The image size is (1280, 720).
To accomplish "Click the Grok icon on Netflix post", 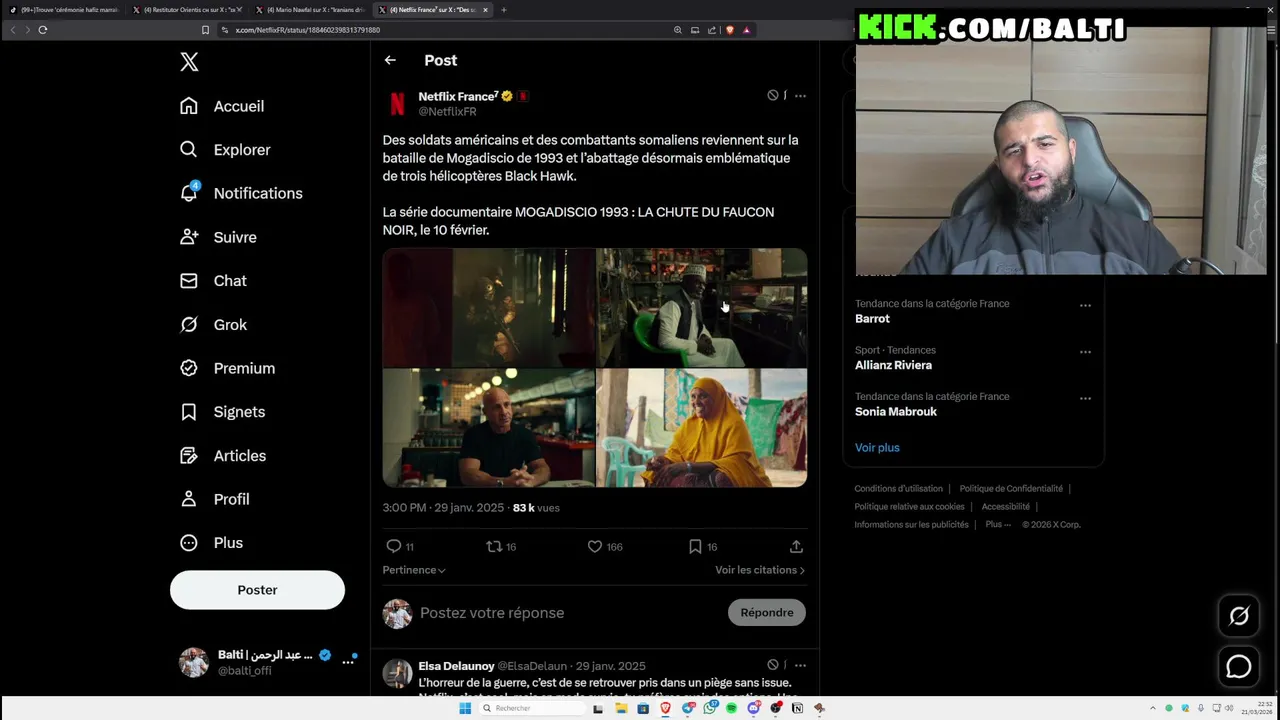I will click(773, 96).
